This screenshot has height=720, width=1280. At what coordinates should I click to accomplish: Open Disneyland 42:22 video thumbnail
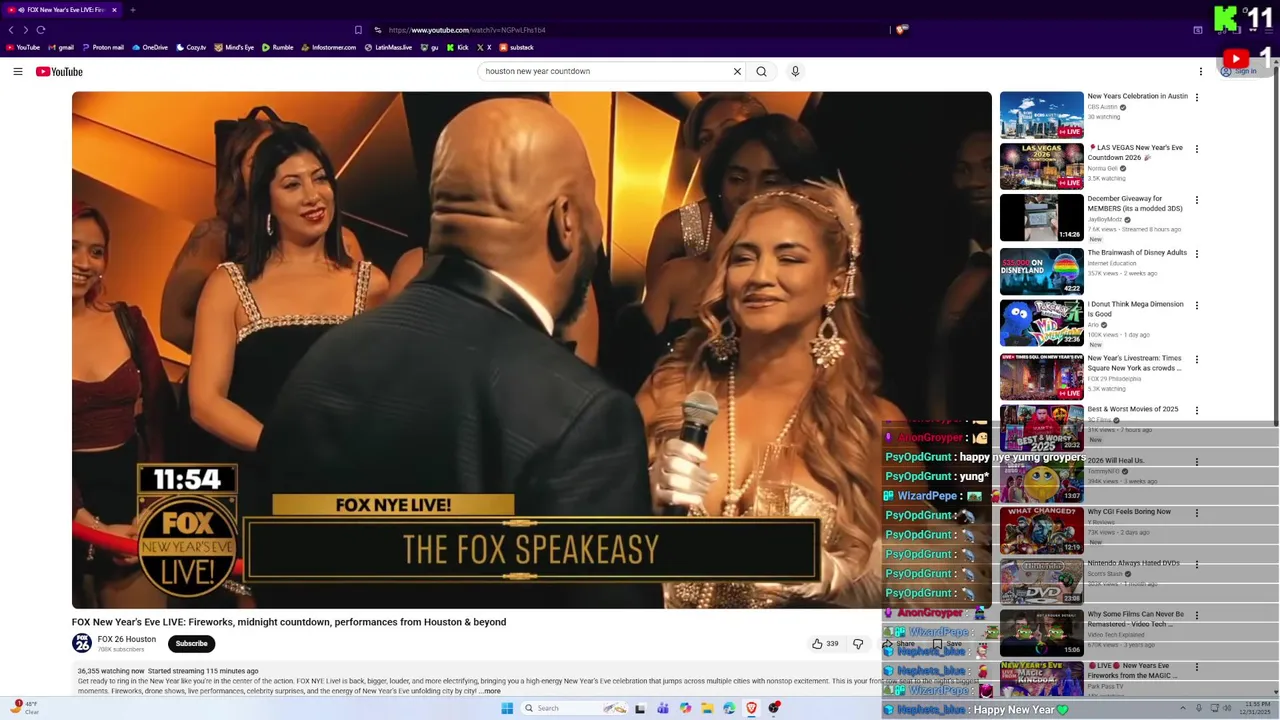[1041, 271]
